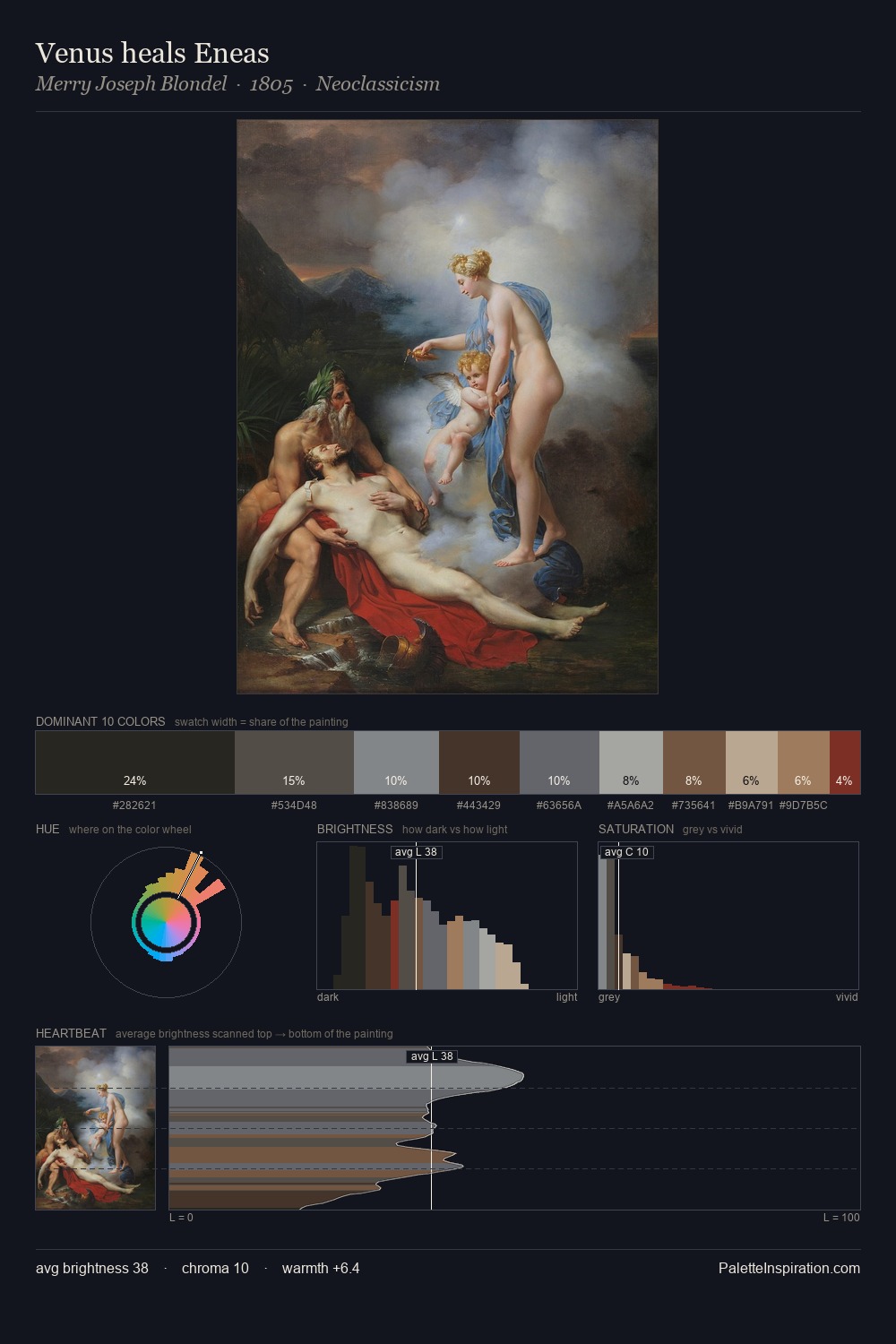896x1344 pixels.
Task: Click the #9D7B5C tan swatch
Action: coord(803,762)
